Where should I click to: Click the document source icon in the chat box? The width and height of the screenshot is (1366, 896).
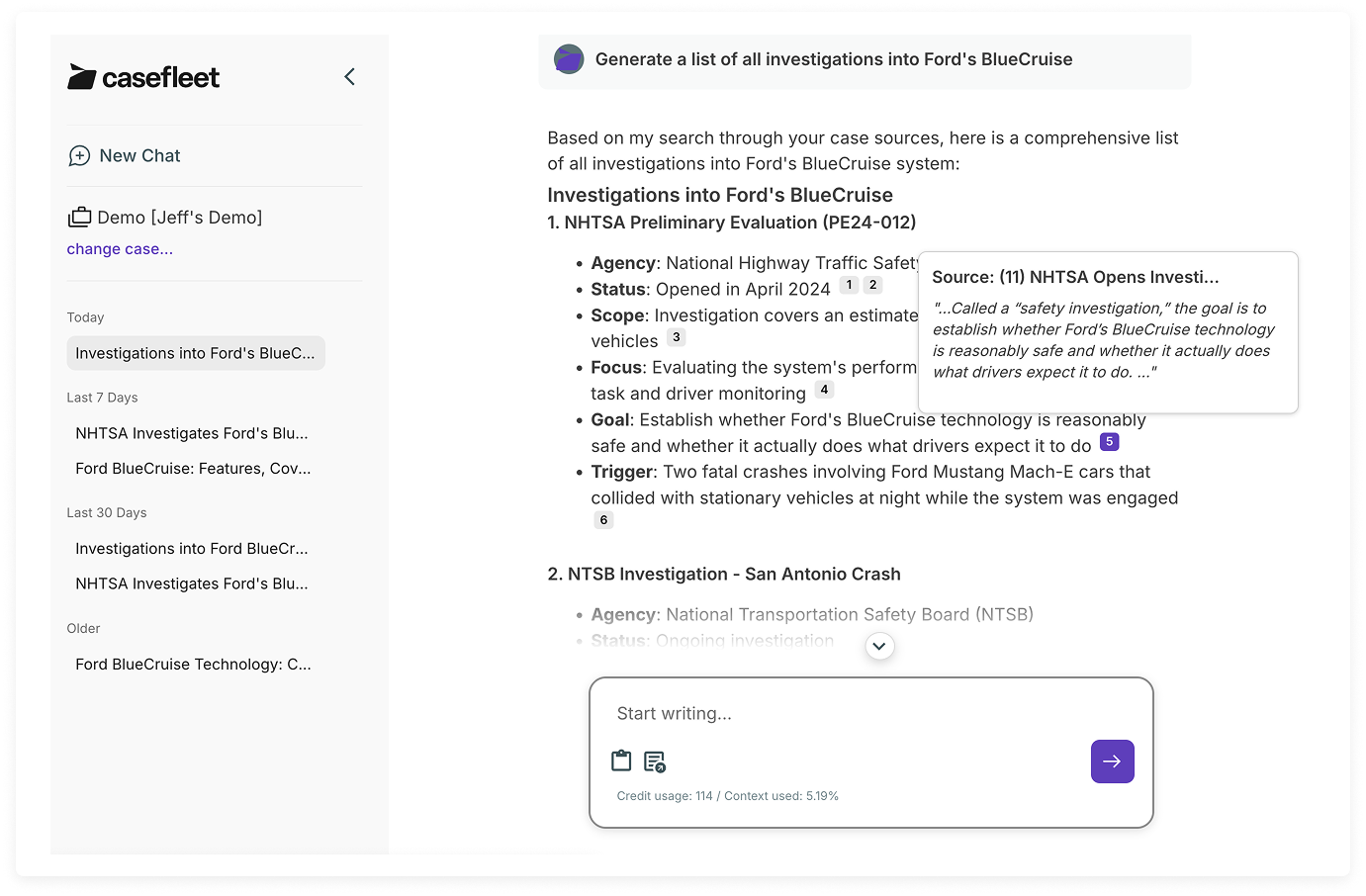(655, 762)
